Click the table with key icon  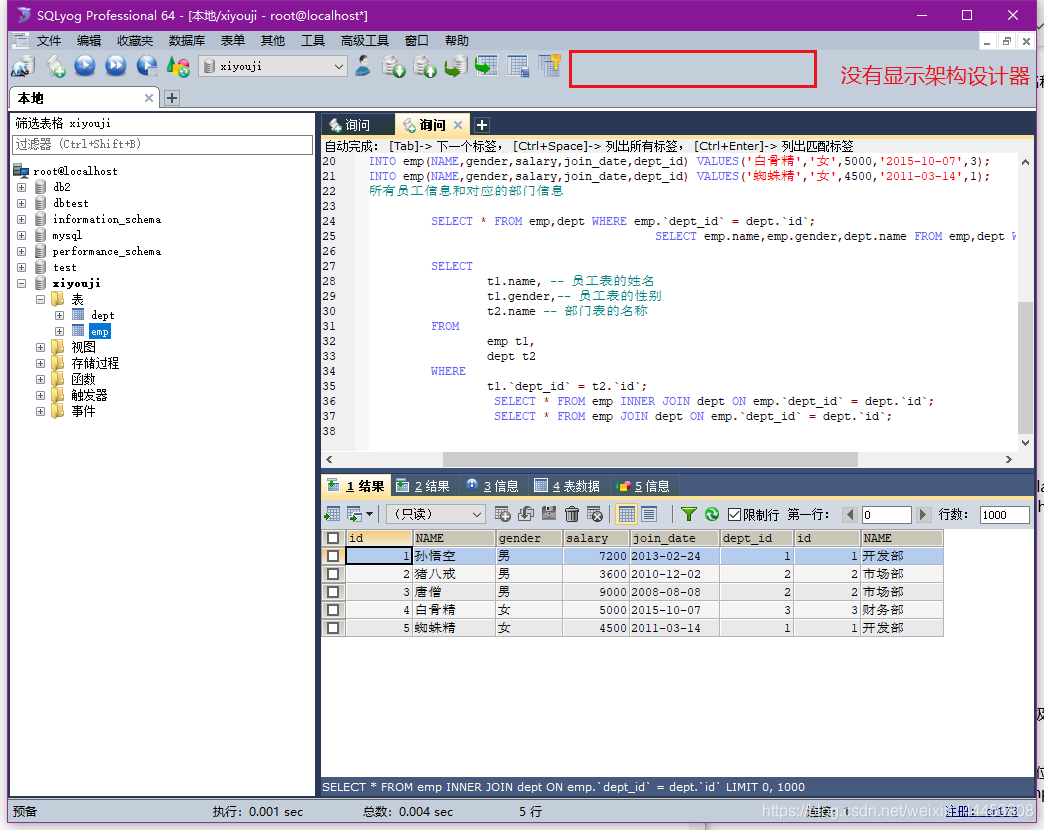[x=550, y=65]
